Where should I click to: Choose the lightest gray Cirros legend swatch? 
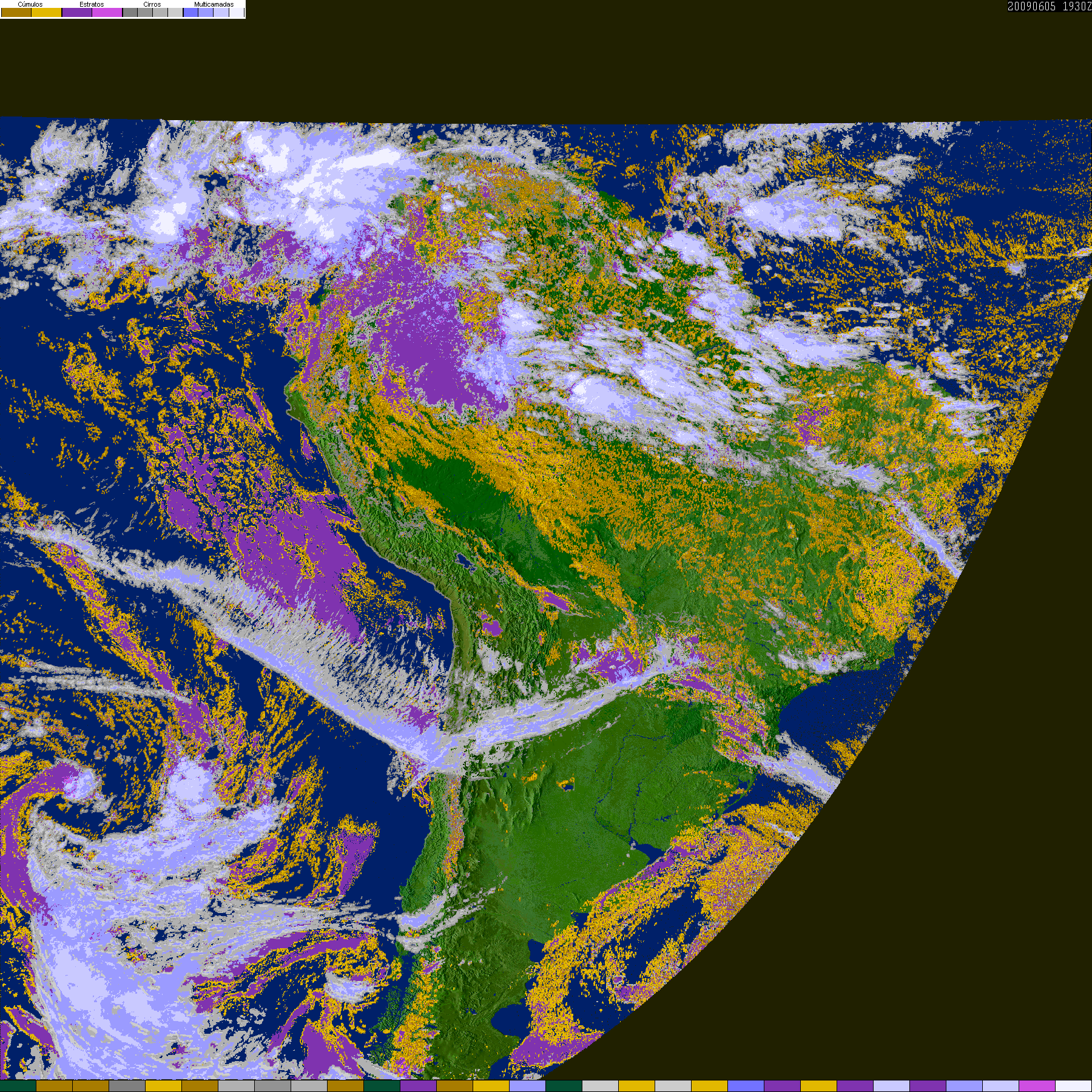point(175,12)
